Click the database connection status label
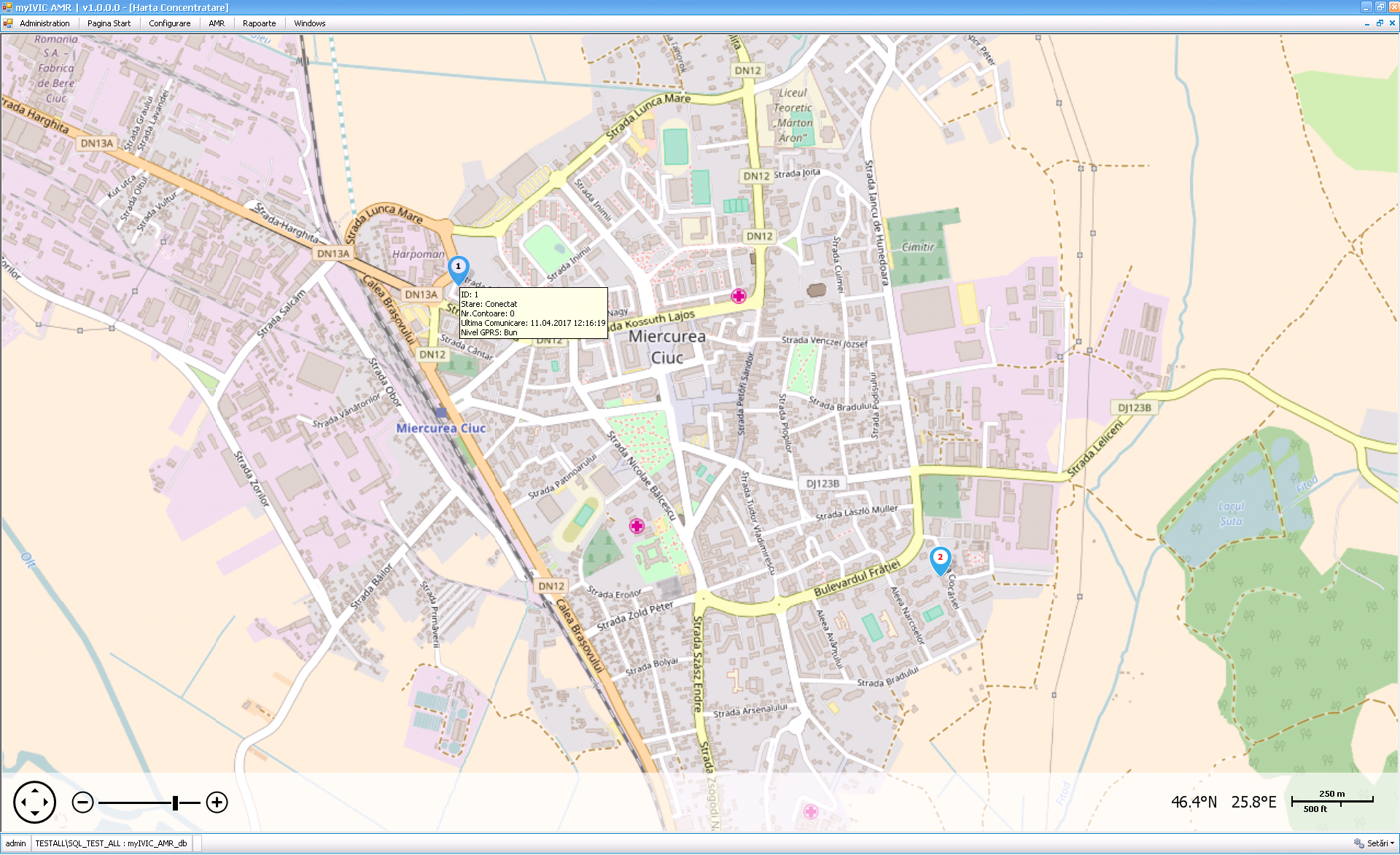This screenshot has height=855, width=1400. 111,843
